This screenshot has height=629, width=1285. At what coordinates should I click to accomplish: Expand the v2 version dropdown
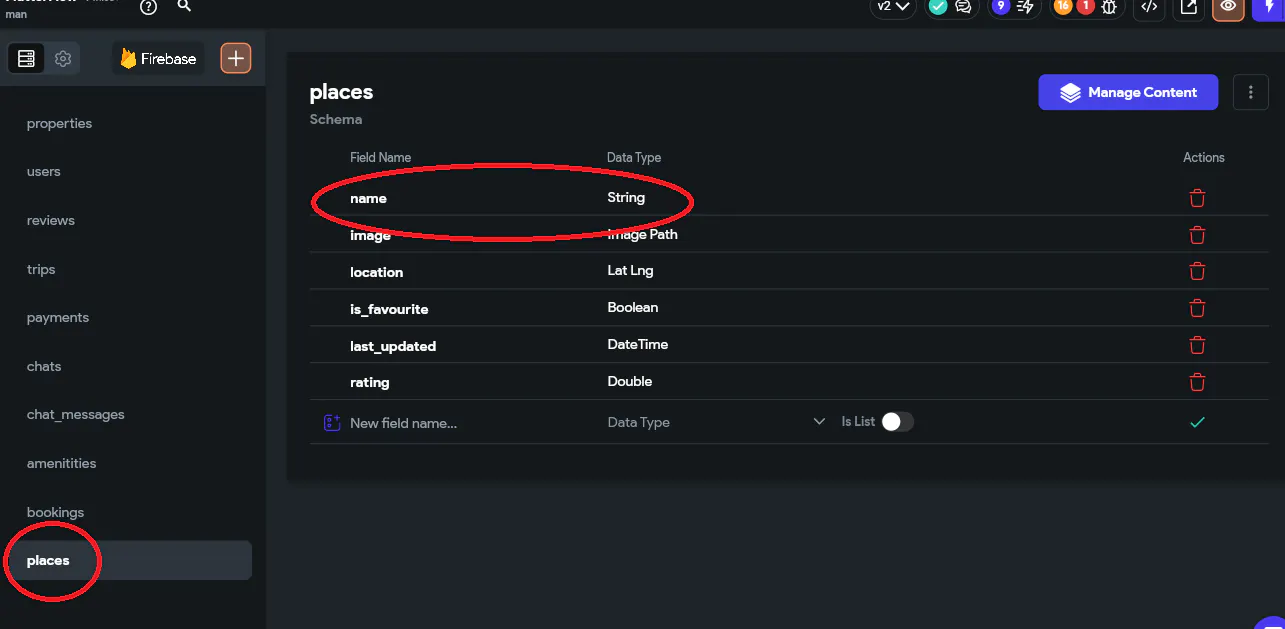(x=892, y=7)
